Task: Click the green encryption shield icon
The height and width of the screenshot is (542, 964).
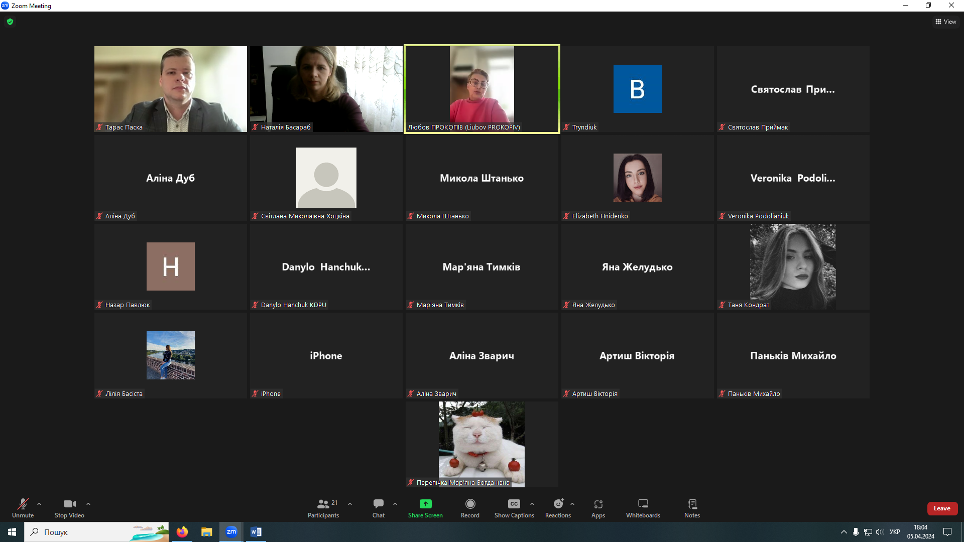Action: 10,21
